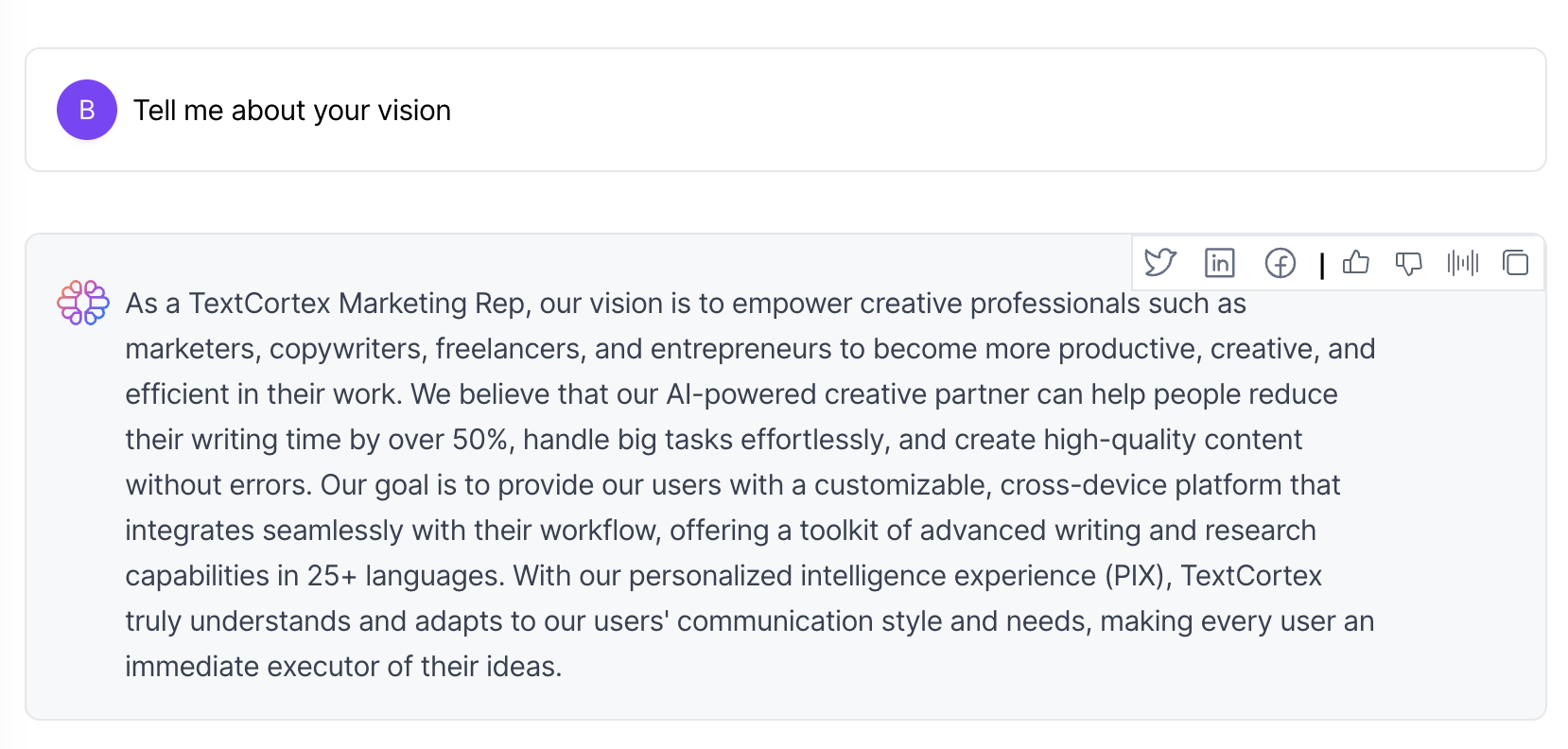Click the line starting 'marketers, copywriters, freelancers'
The height and width of the screenshot is (749, 1568).
750,349
